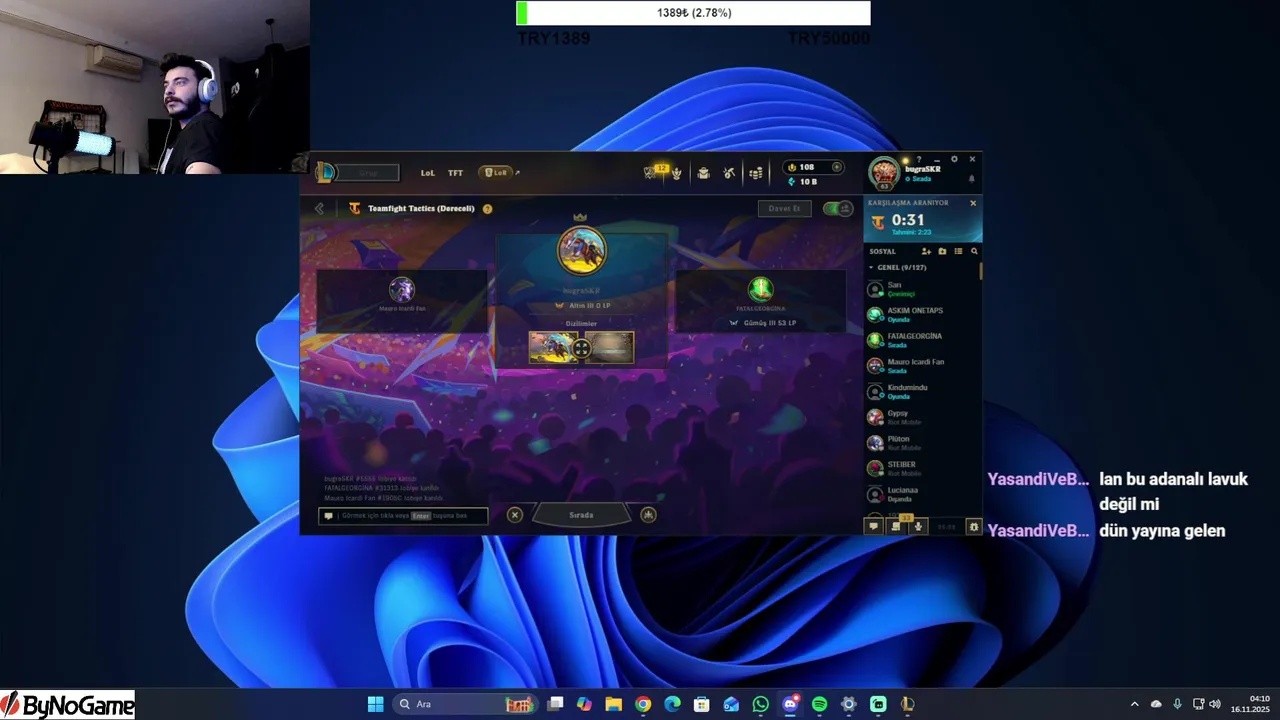Open Spotify from the taskbar

click(820, 704)
